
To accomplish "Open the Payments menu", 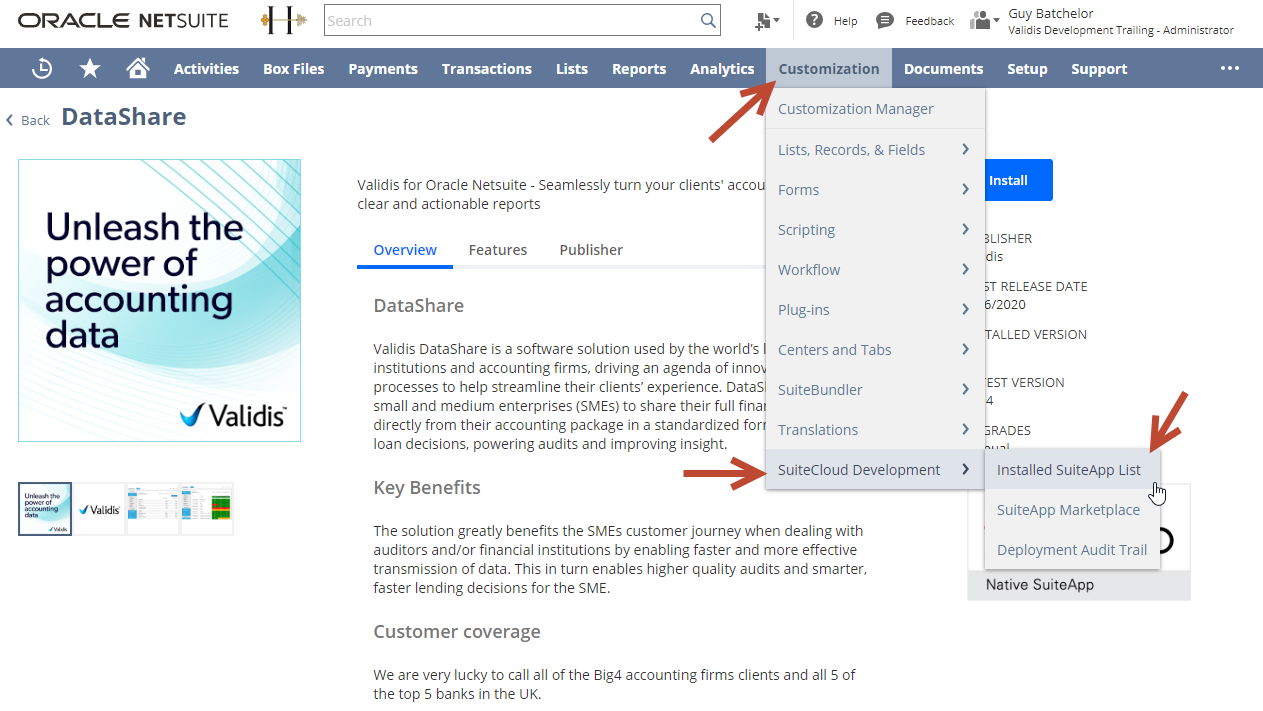I will (383, 68).
